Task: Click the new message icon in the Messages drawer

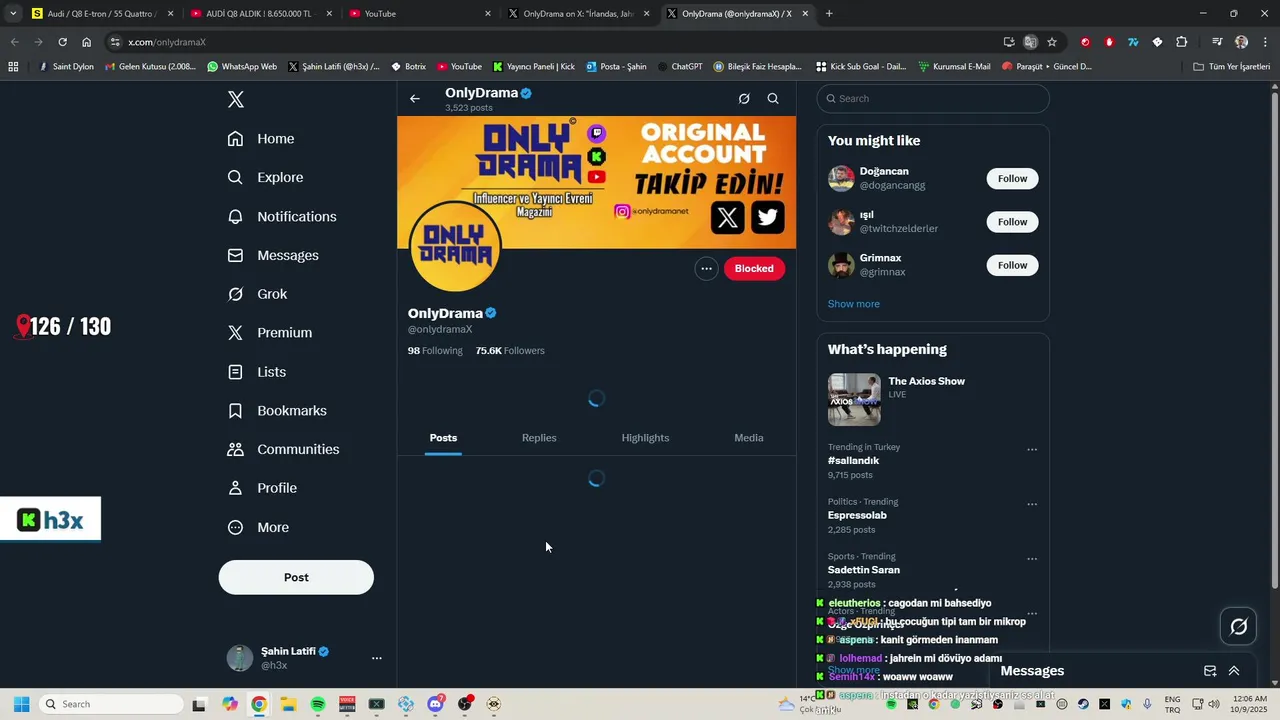Action: pos(1210,671)
